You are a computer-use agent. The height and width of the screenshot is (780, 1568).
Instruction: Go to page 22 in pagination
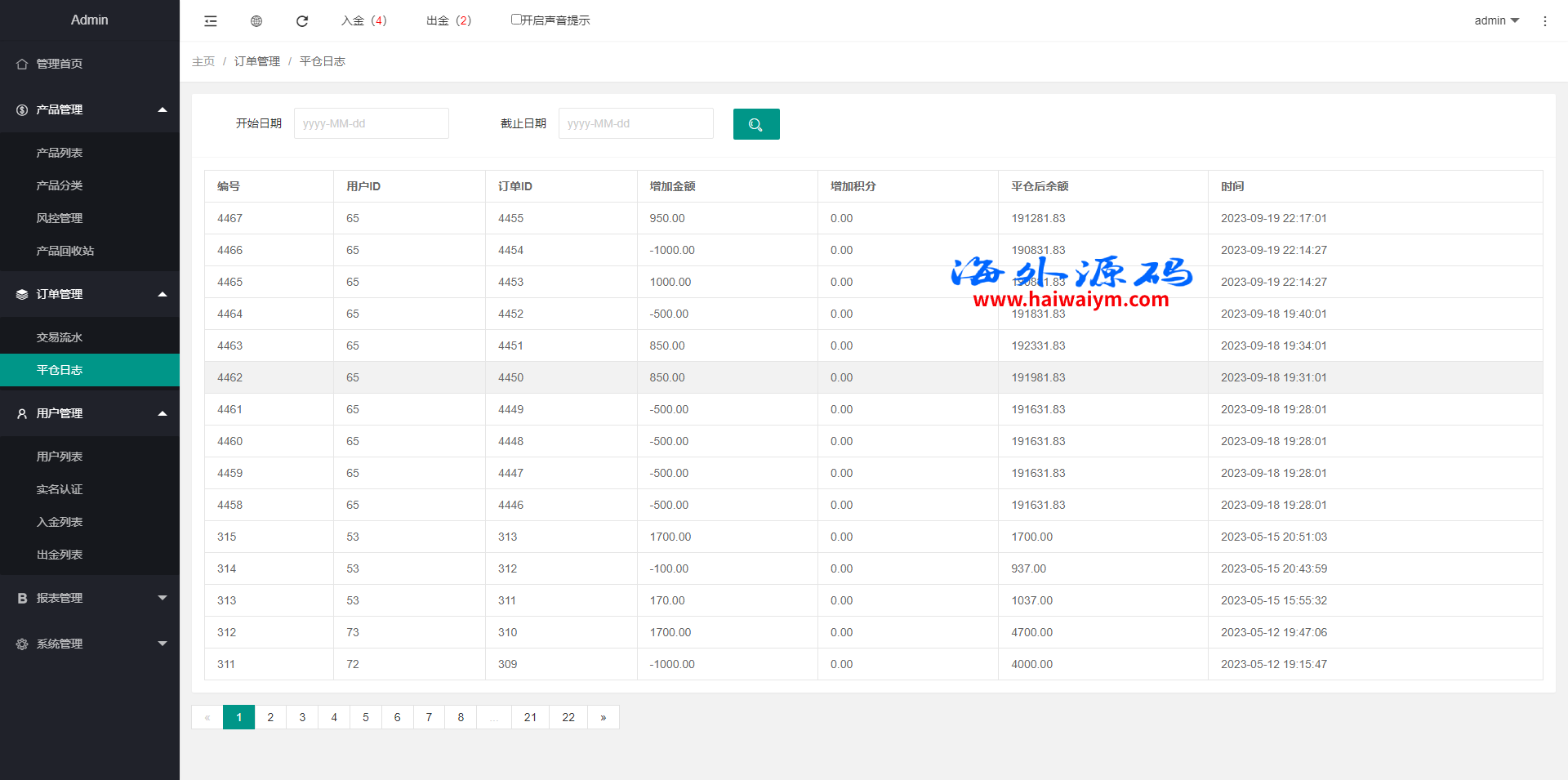point(568,717)
